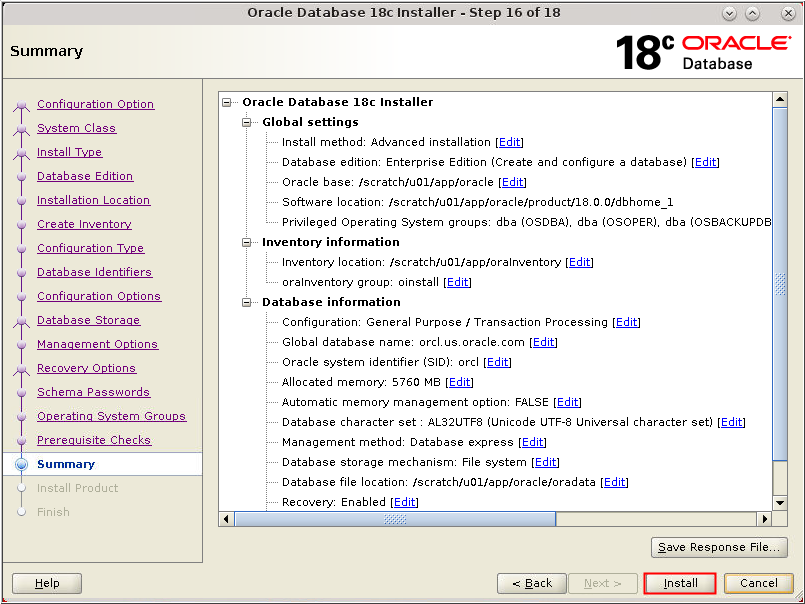Open the Recovery Options step
This screenshot has height=604, width=805.
(x=86, y=368)
